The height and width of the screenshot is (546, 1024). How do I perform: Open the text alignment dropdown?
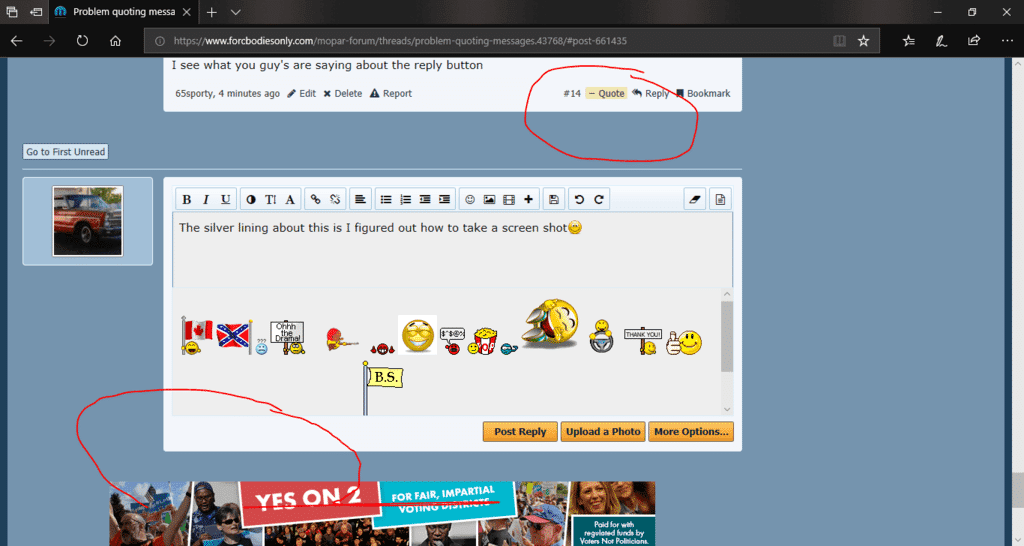point(360,200)
